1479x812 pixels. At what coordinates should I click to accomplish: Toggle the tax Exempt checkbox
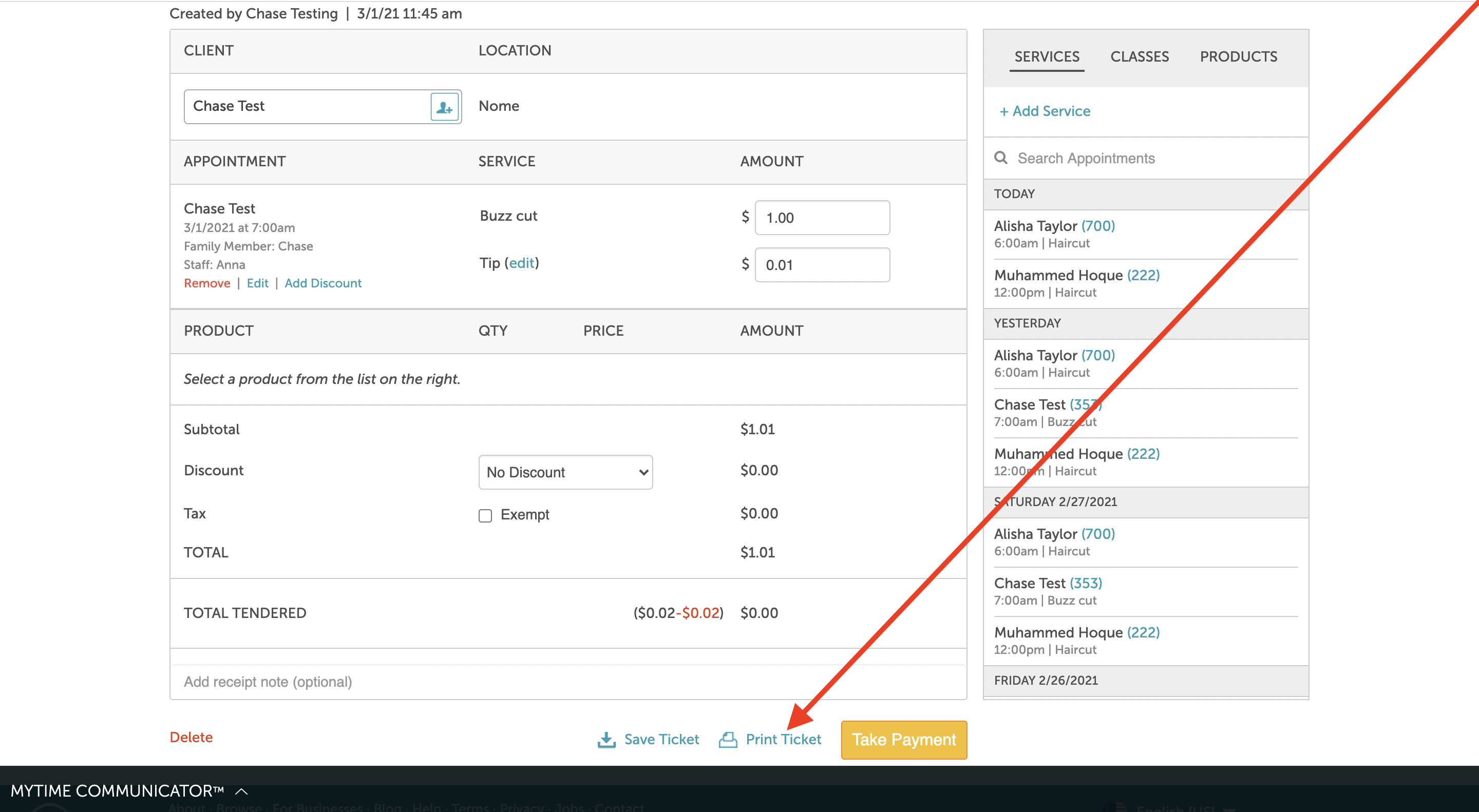pos(485,515)
